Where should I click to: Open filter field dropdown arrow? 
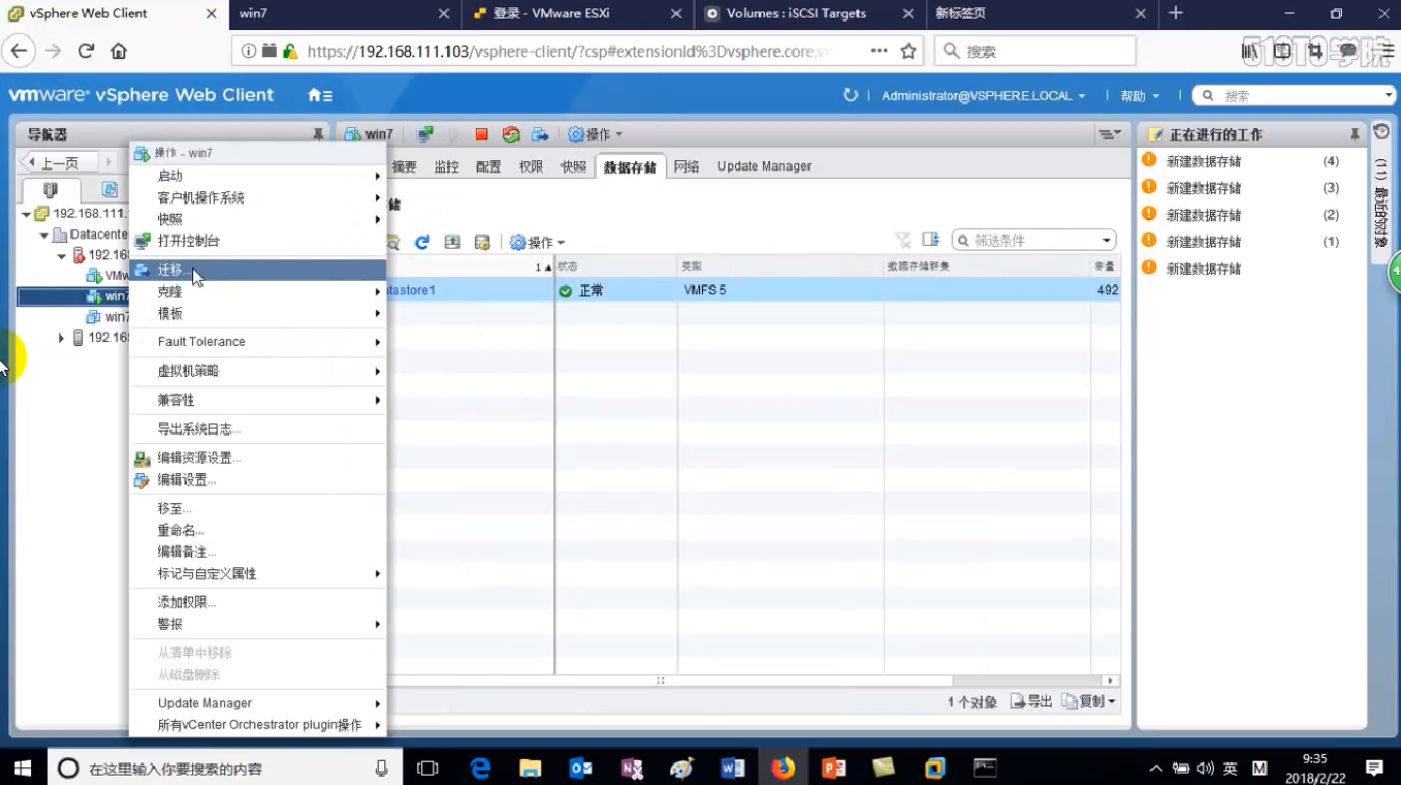(1107, 241)
